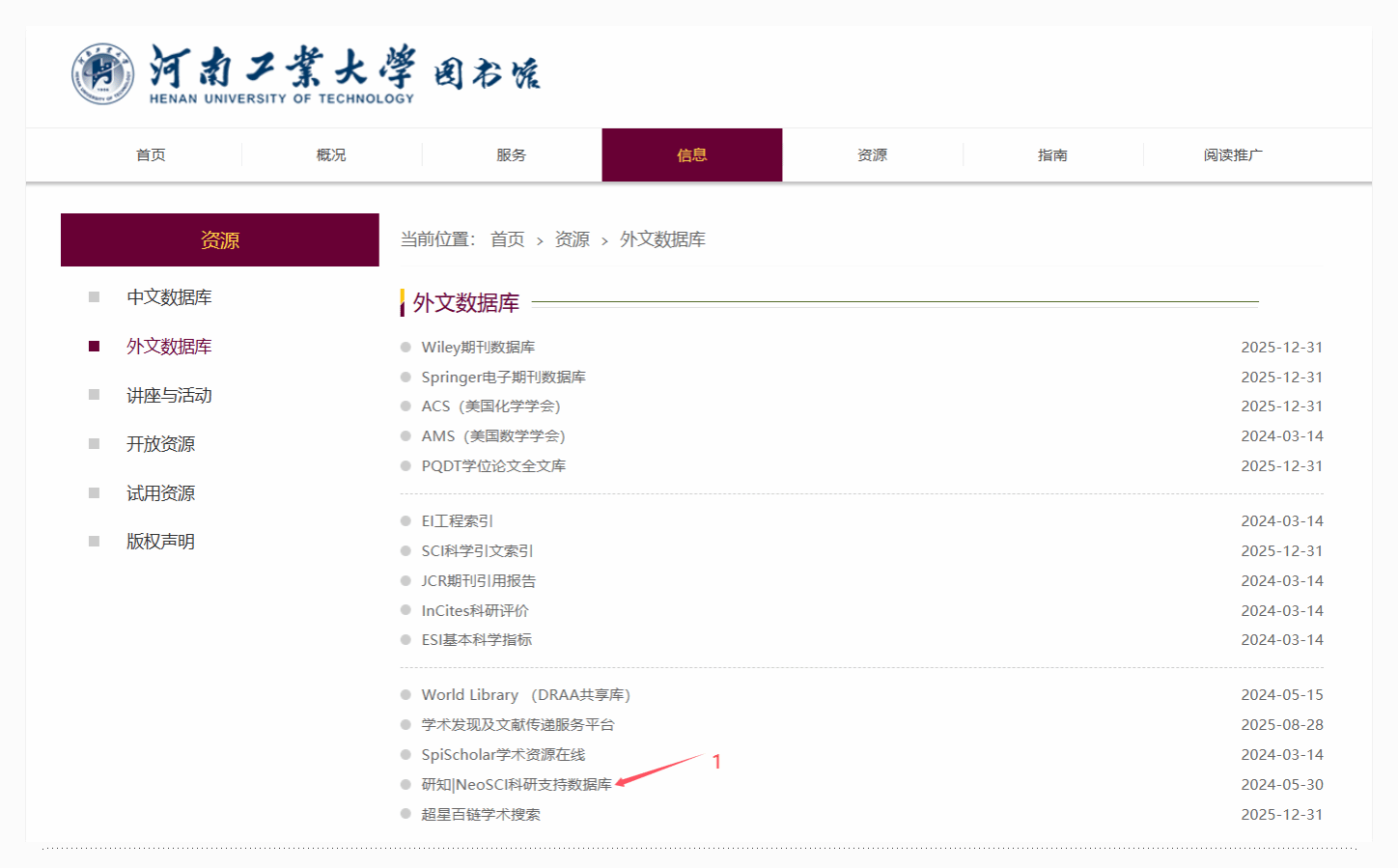Switch to the 资源 navigation tab

872,154
